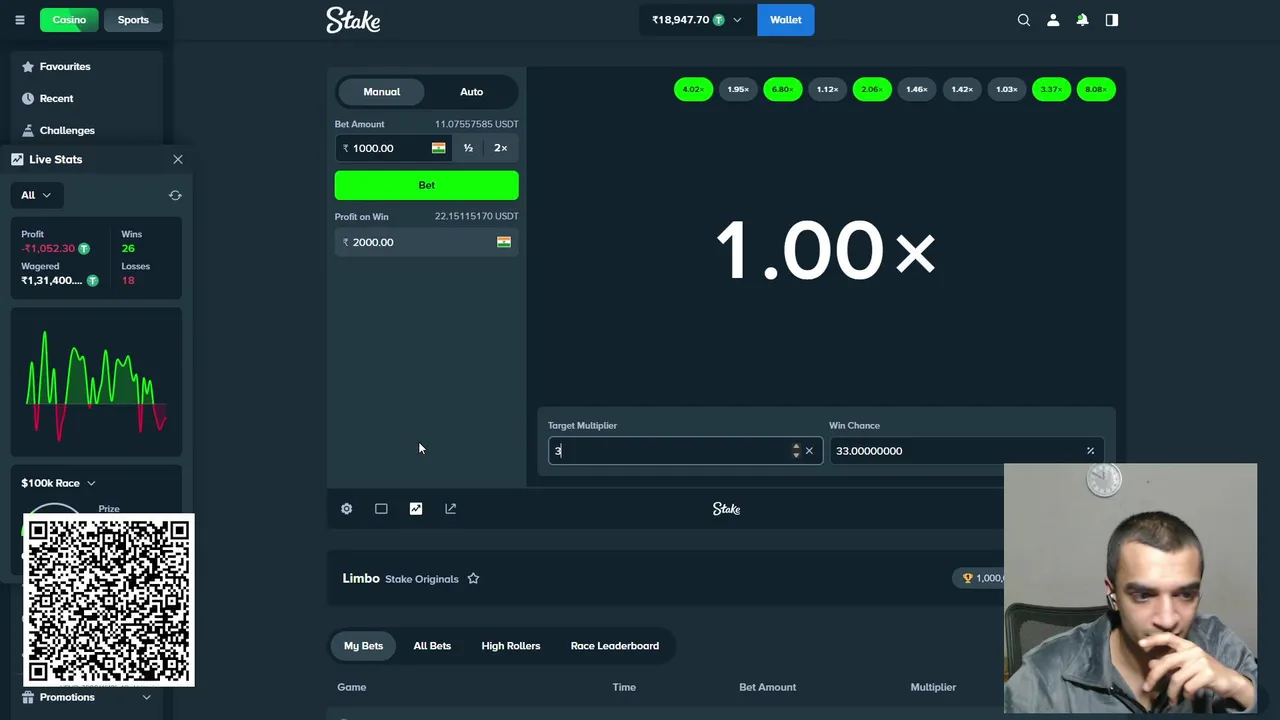Switch to Auto betting mode
1280x720 pixels.
click(471, 92)
